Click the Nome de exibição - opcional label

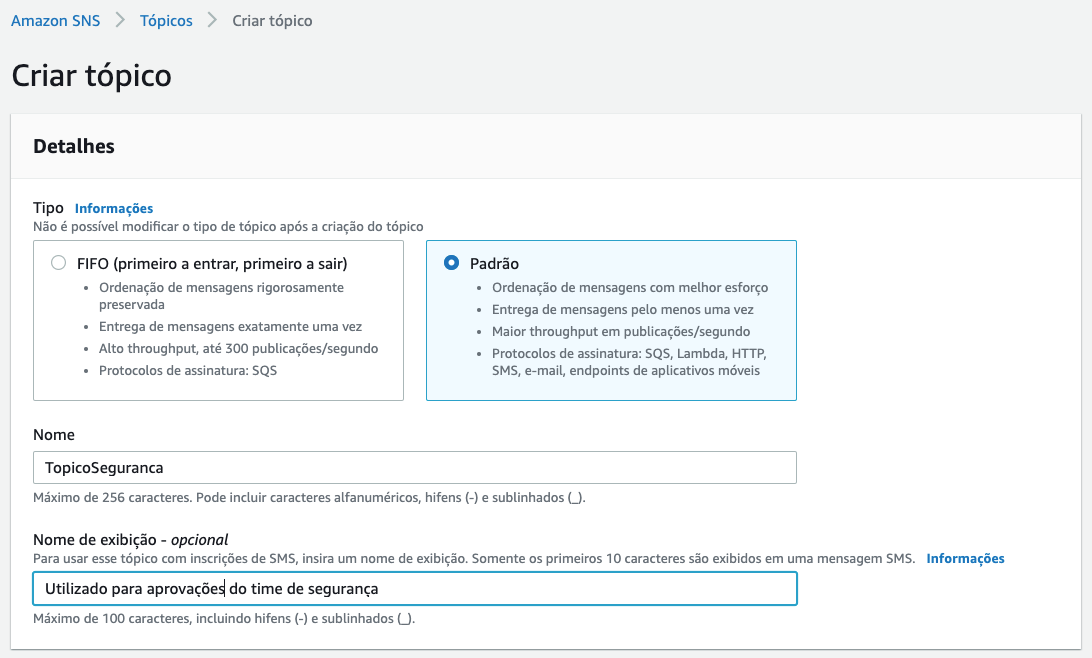click(x=131, y=540)
